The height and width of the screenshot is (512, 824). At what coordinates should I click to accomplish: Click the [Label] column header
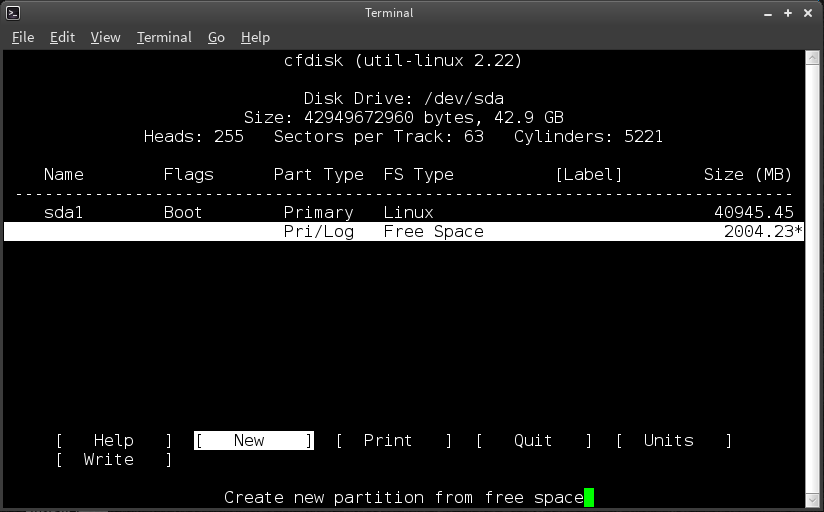(x=589, y=175)
